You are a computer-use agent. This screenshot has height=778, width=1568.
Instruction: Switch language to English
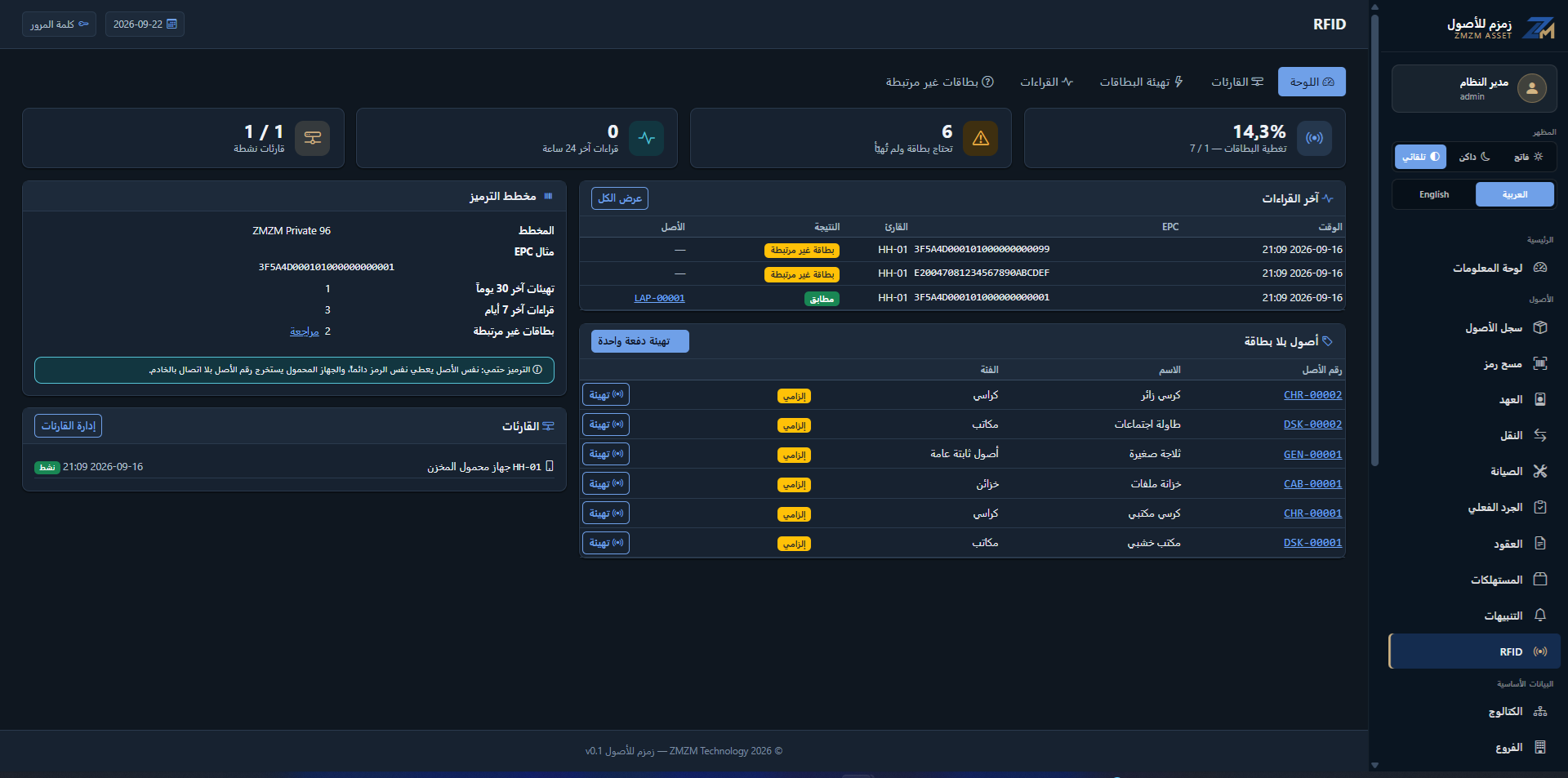(x=1434, y=194)
